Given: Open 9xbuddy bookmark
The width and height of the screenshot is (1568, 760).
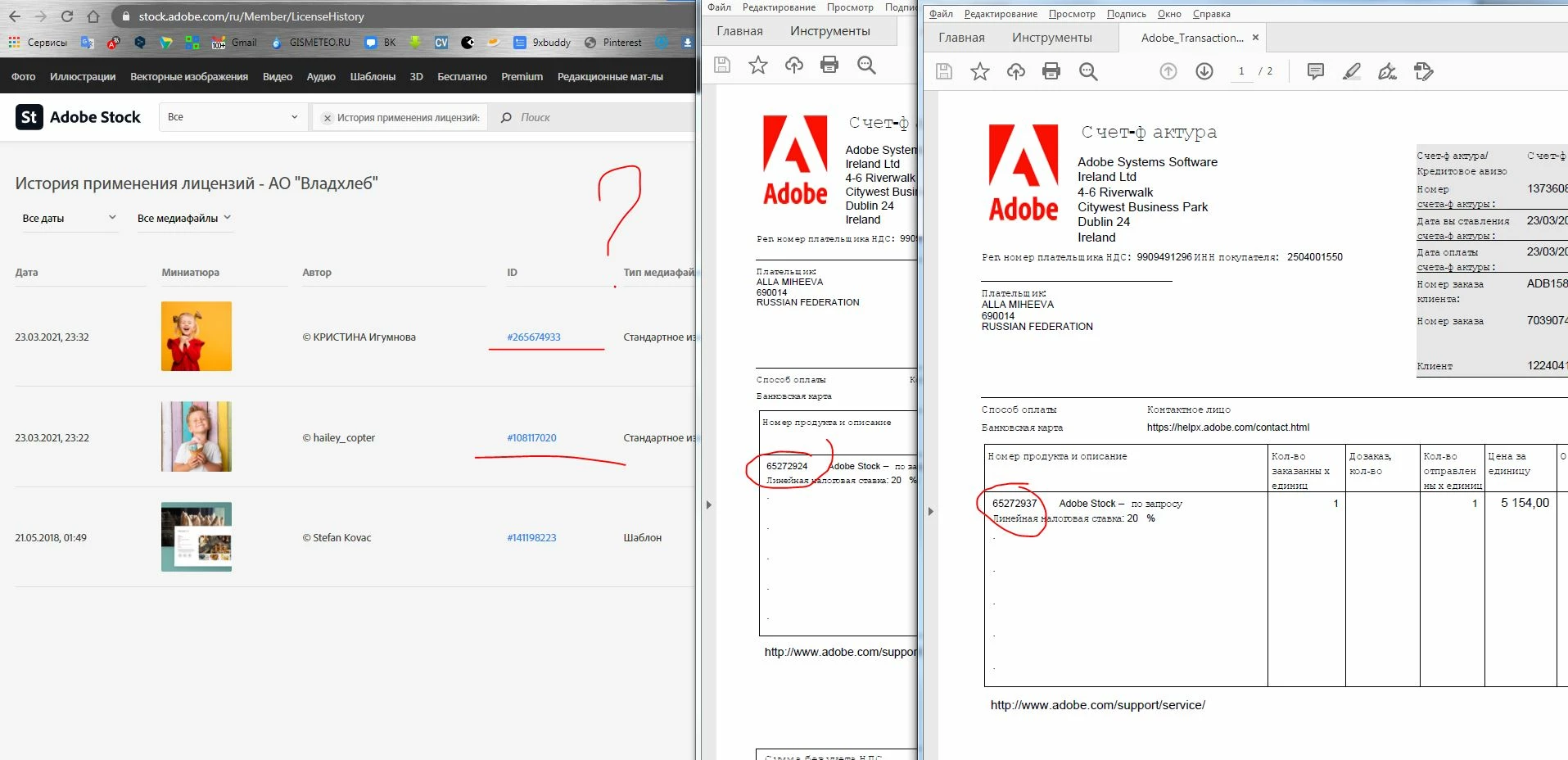Looking at the screenshot, I should (542, 43).
